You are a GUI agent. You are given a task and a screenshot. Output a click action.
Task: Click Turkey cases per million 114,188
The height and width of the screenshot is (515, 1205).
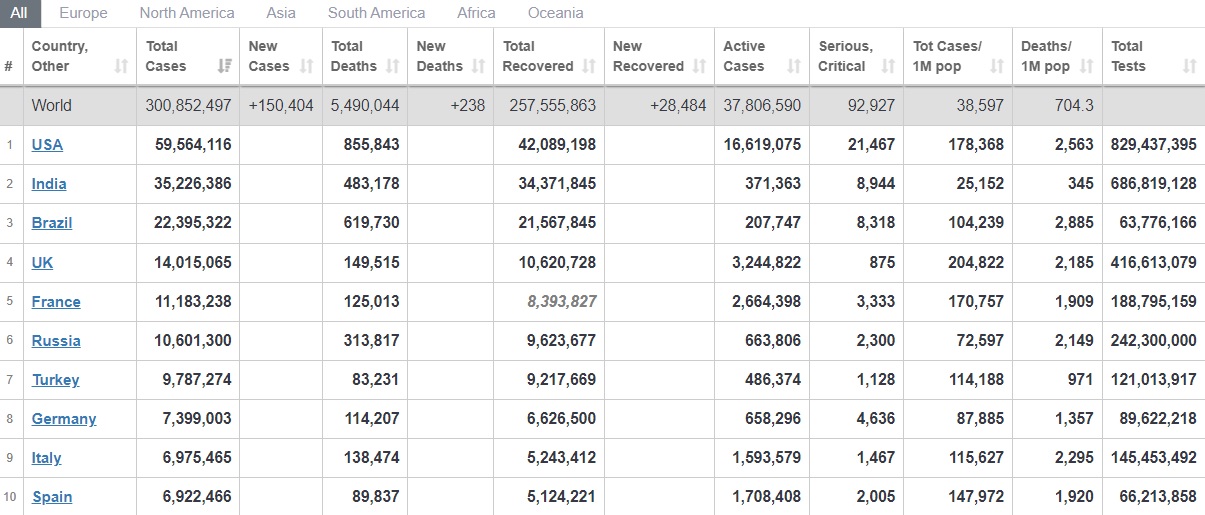[976, 379]
